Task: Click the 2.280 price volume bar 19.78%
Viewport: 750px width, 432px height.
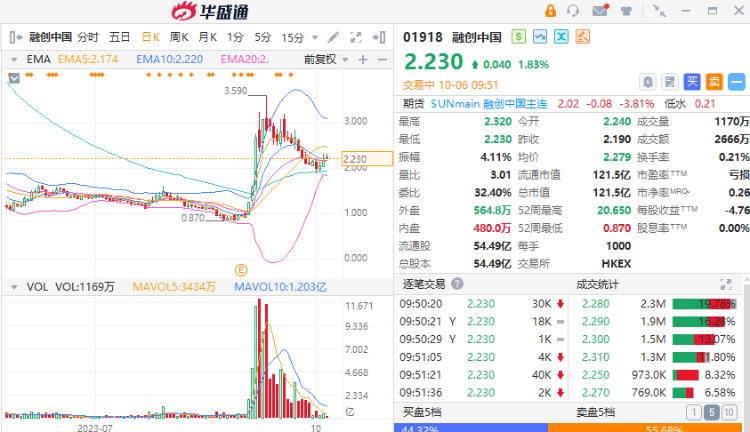Action: pyautogui.click(x=704, y=304)
